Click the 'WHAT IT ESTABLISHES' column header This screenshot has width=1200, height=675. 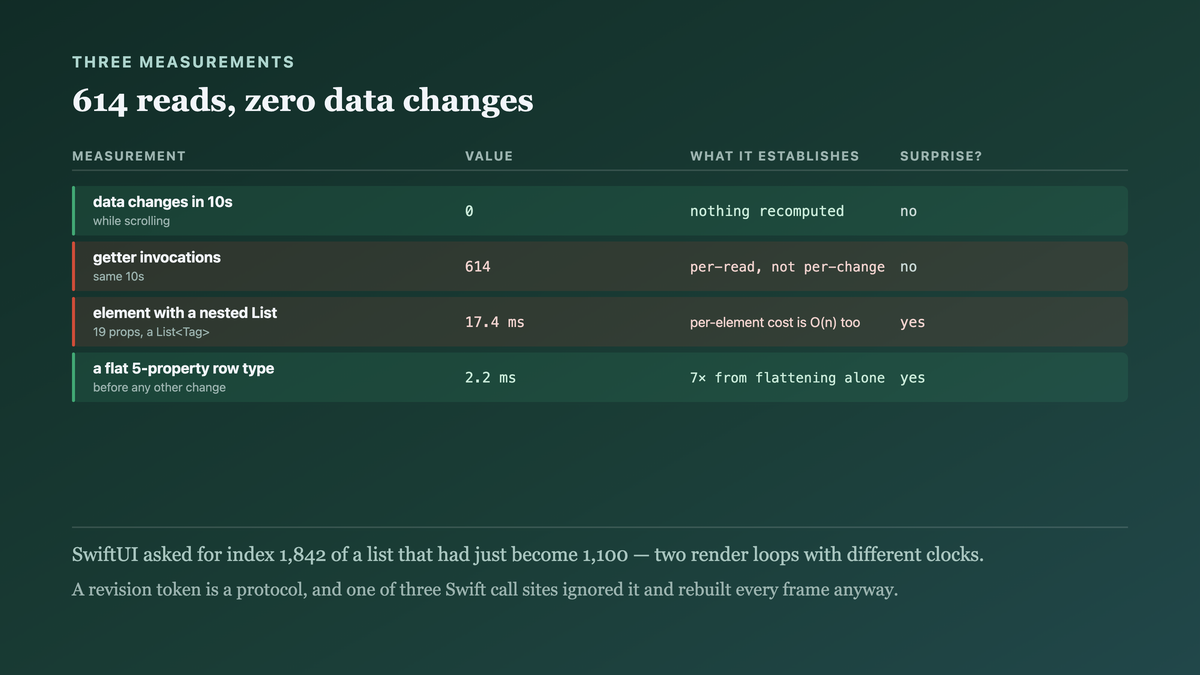click(x=775, y=156)
